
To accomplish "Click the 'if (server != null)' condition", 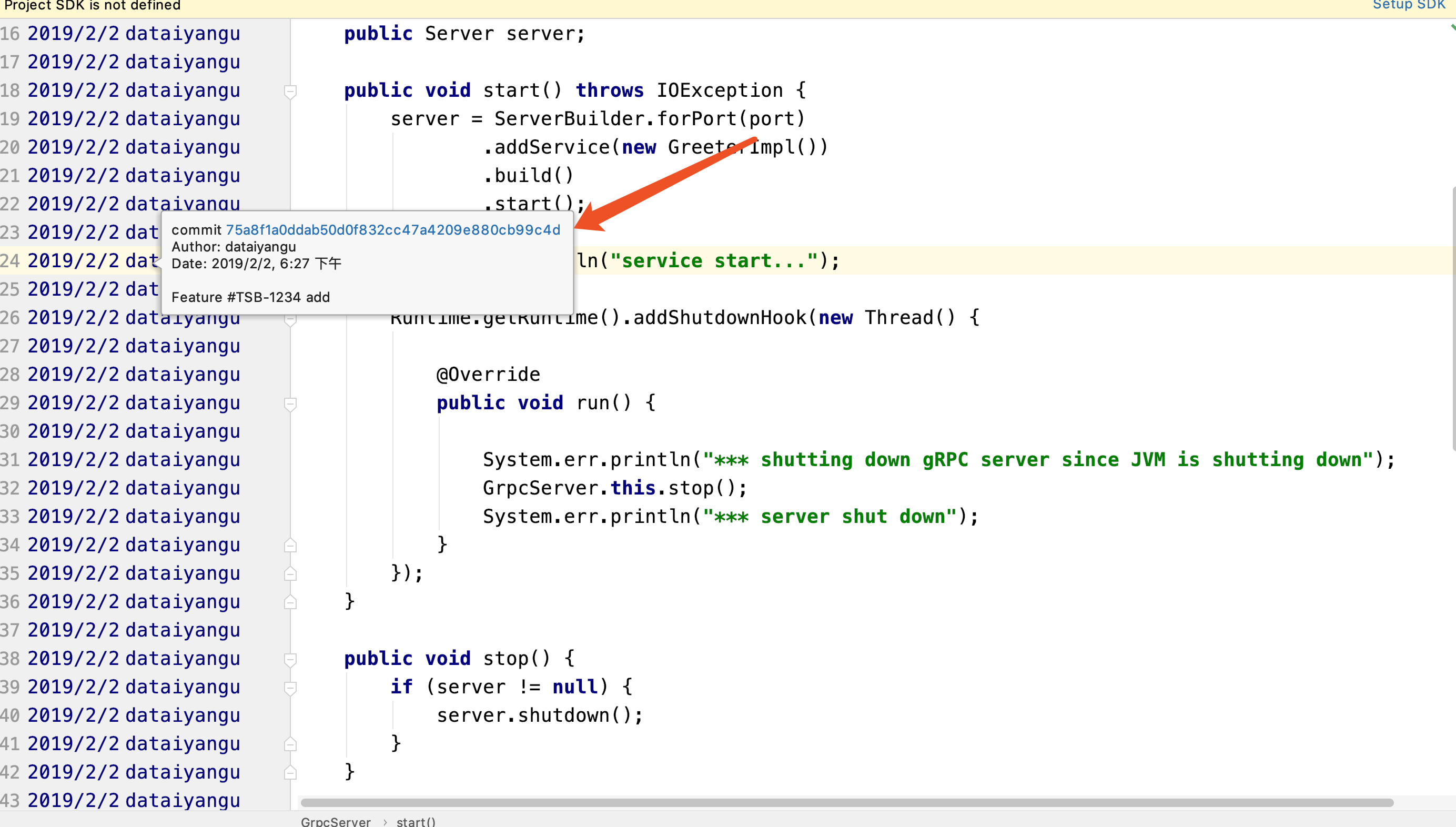I will tap(500, 687).
